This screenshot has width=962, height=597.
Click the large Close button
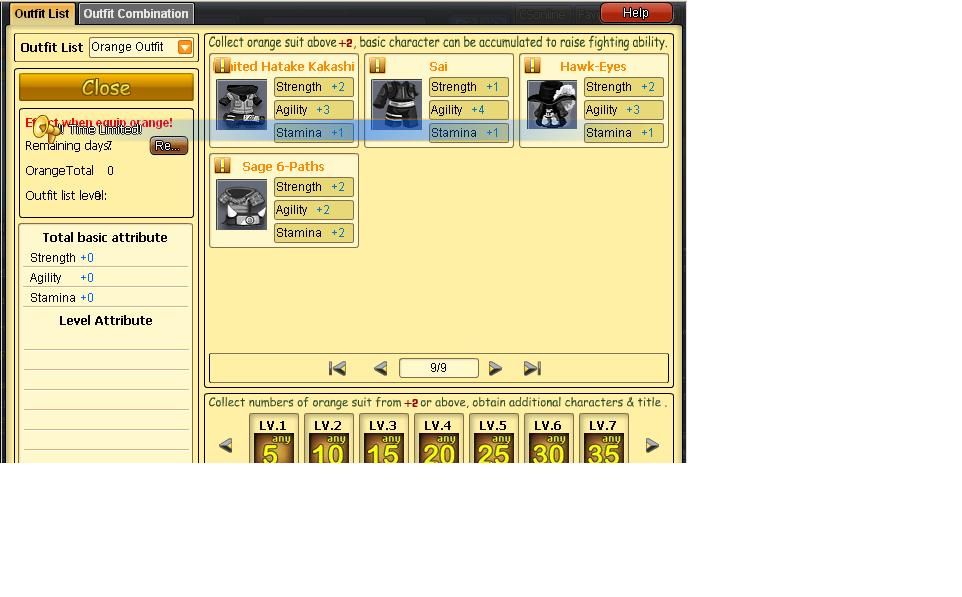106,87
